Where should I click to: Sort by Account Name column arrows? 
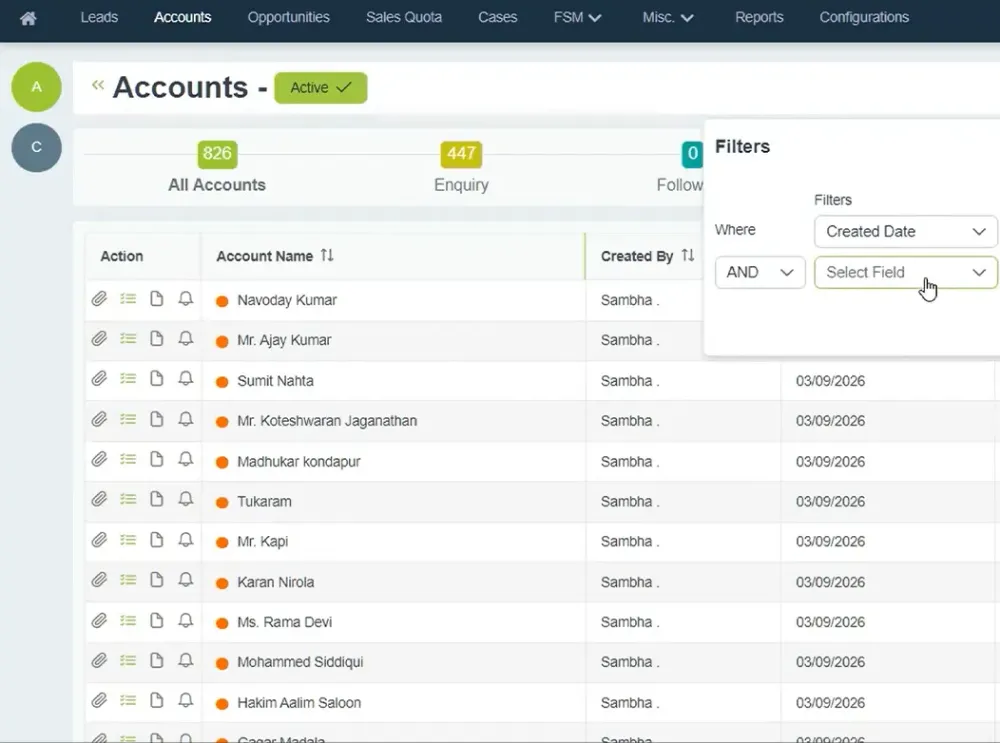327,256
